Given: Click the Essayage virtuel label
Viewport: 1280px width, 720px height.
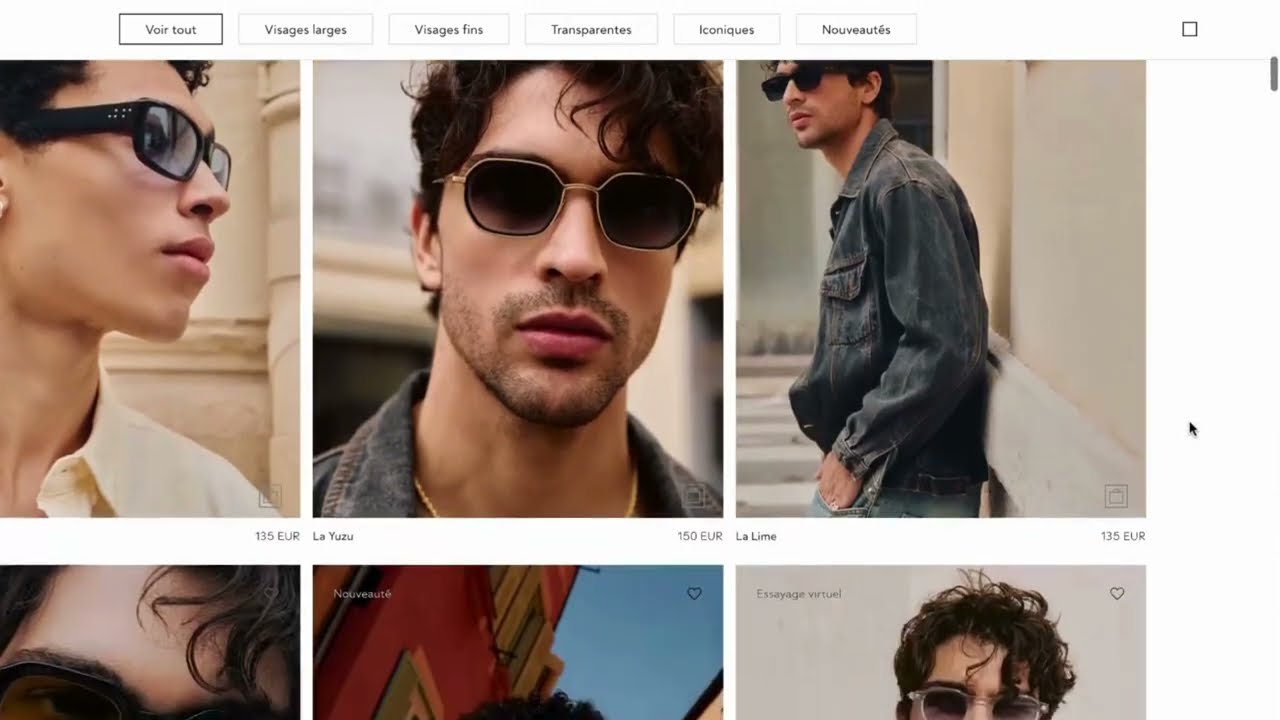Looking at the screenshot, I should [x=799, y=594].
